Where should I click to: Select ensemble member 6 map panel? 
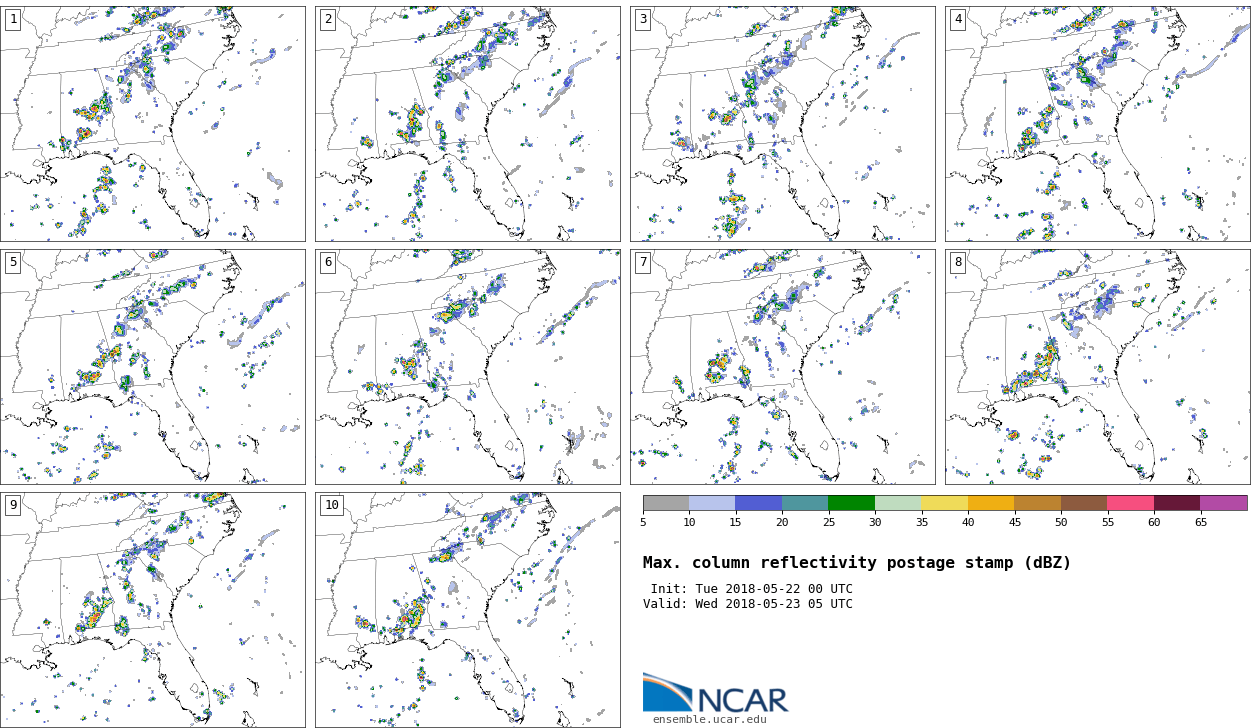coord(467,367)
